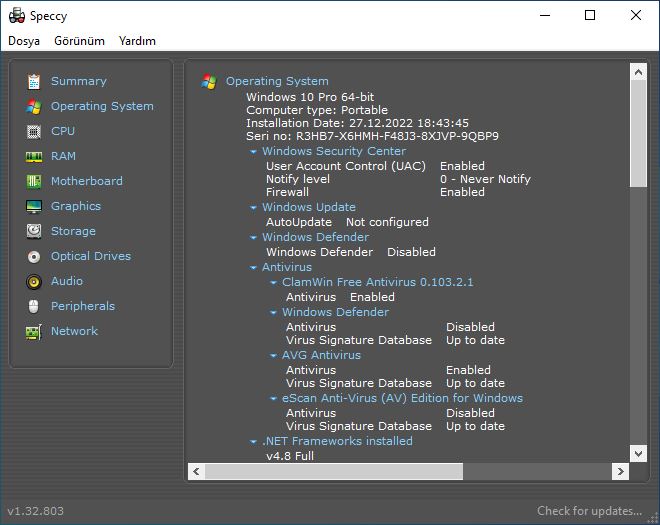This screenshot has height=525, width=660.
Task: Open the Audio section
Action: tap(67, 281)
